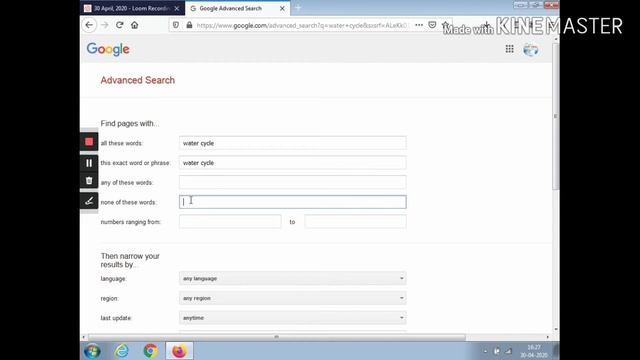Select the Google Advanced Search tab
Image resolution: width=640 pixels, height=360 pixels.
pyautogui.click(x=231, y=8)
